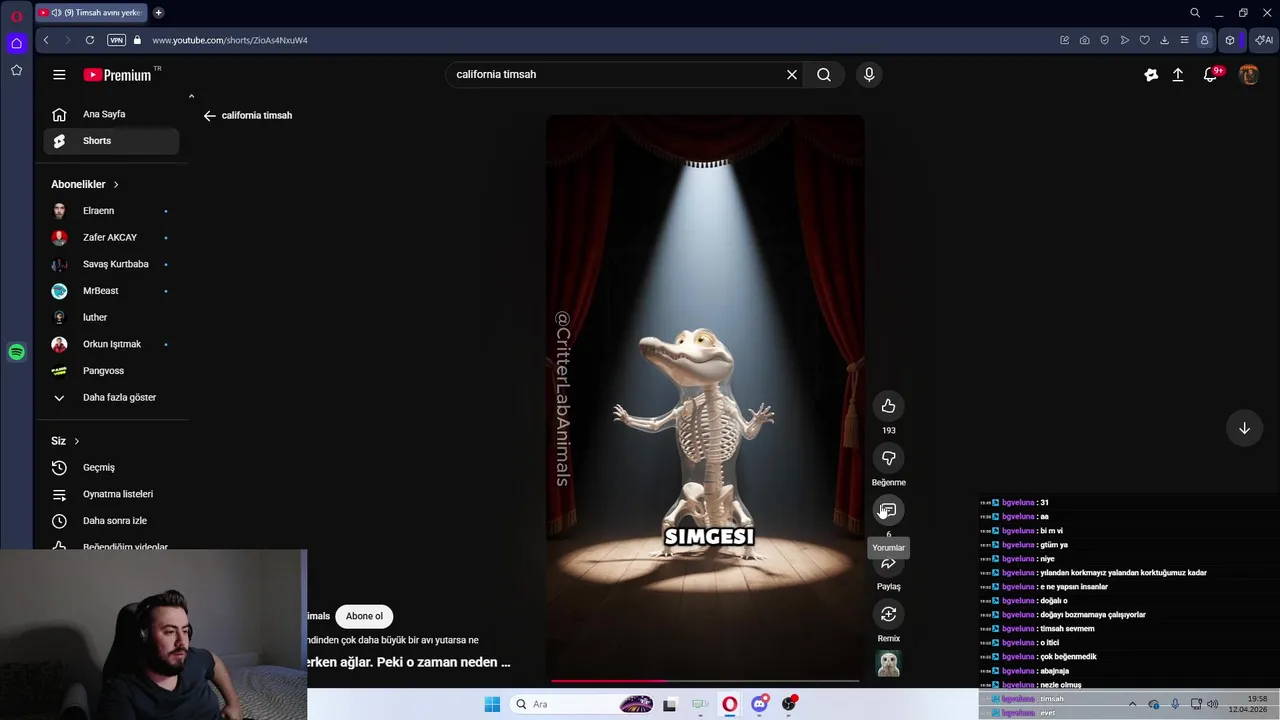
Task: Expand the Siz section arrow
Action: coord(76,441)
